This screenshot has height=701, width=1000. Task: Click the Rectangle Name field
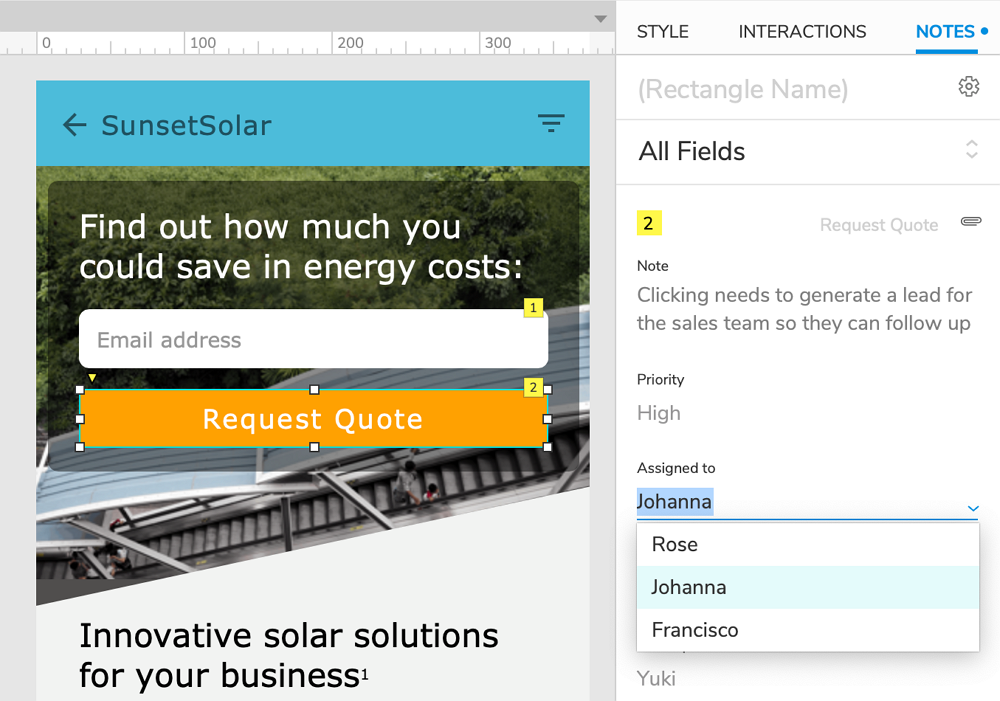pos(743,89)
